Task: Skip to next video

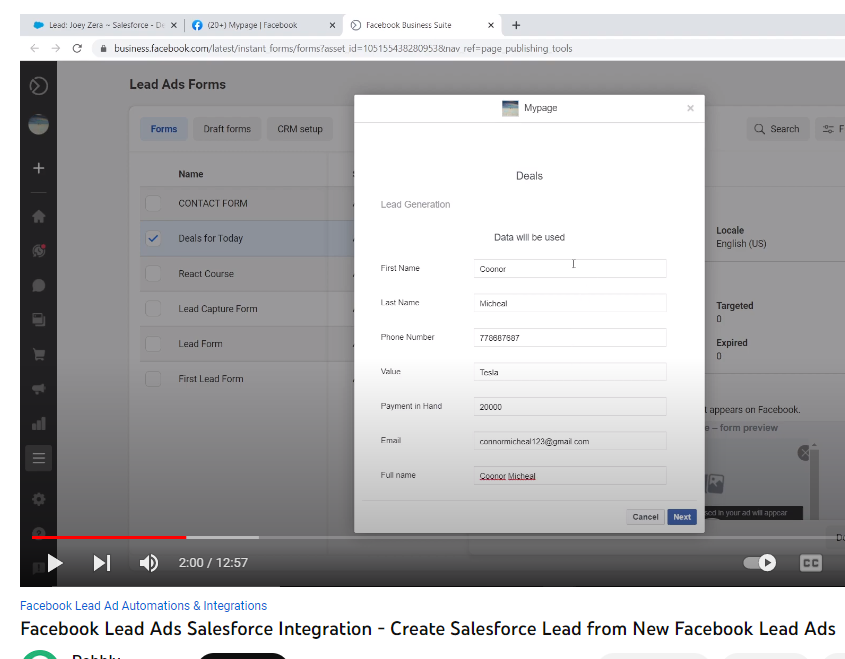Action: (x=102, y=563)
